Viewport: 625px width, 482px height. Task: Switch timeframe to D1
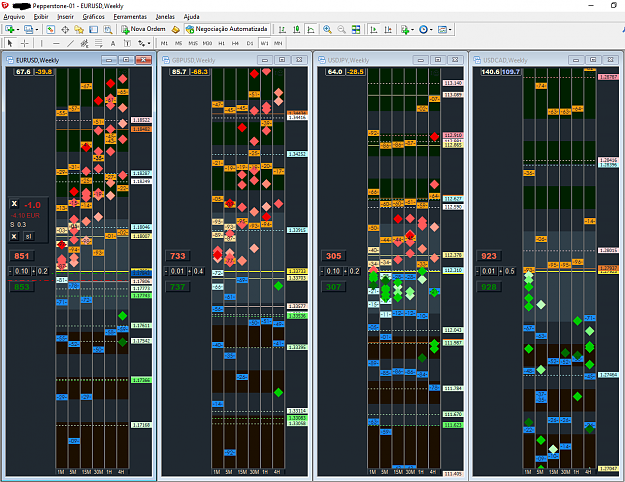250,43
